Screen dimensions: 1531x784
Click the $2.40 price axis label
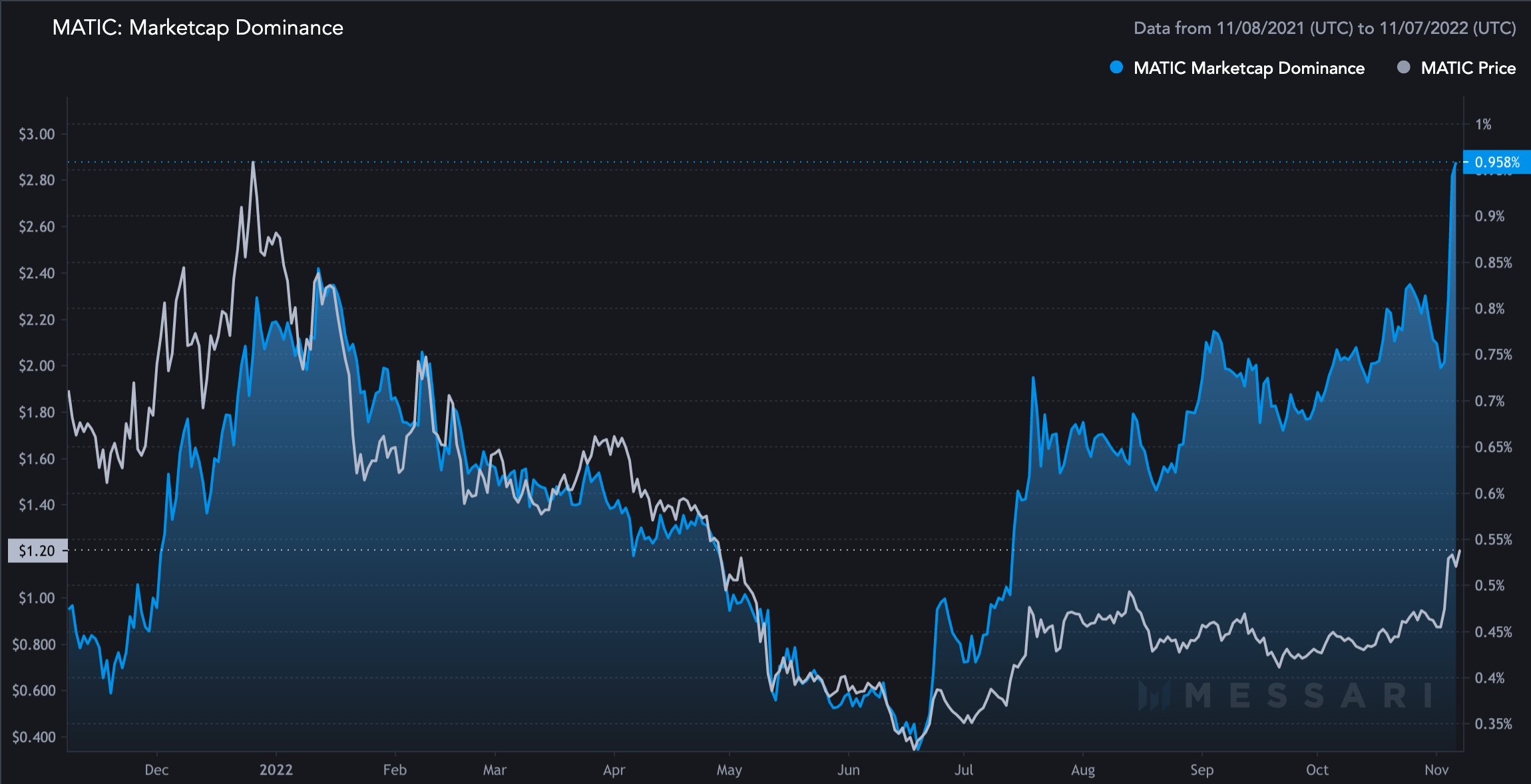coord(37,274)
